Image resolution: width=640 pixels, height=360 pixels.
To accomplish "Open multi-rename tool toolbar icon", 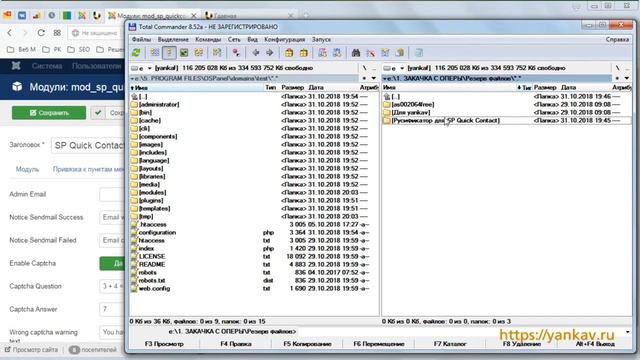I will point(371,53).
